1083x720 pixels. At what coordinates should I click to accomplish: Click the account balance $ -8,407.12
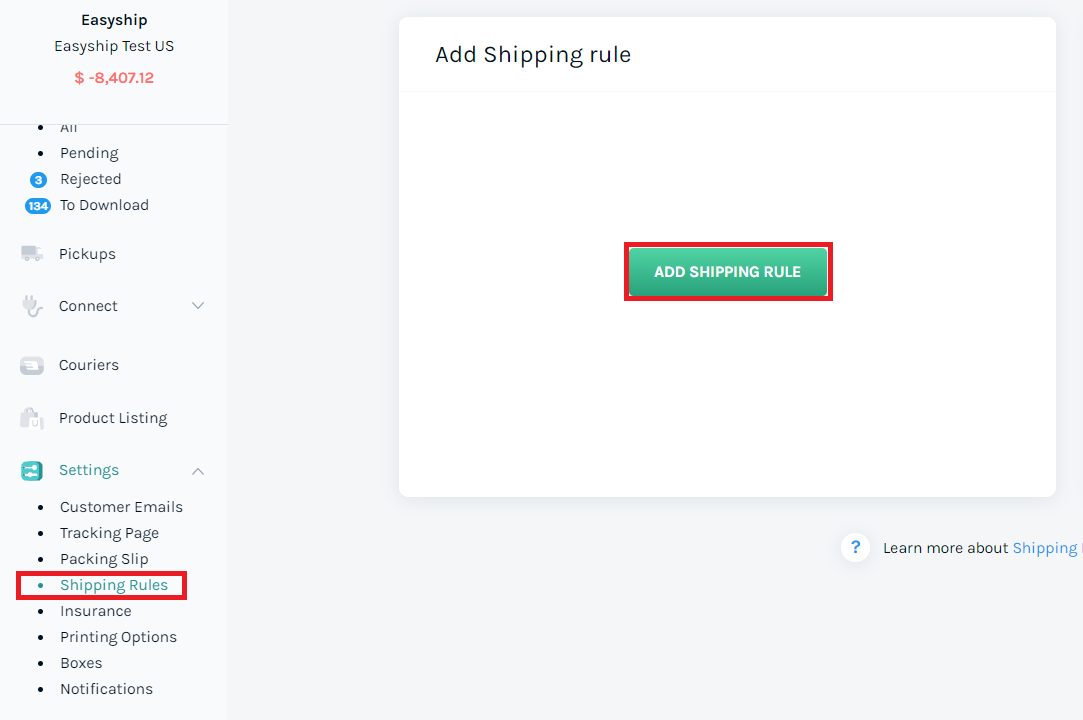click(114, 77)
